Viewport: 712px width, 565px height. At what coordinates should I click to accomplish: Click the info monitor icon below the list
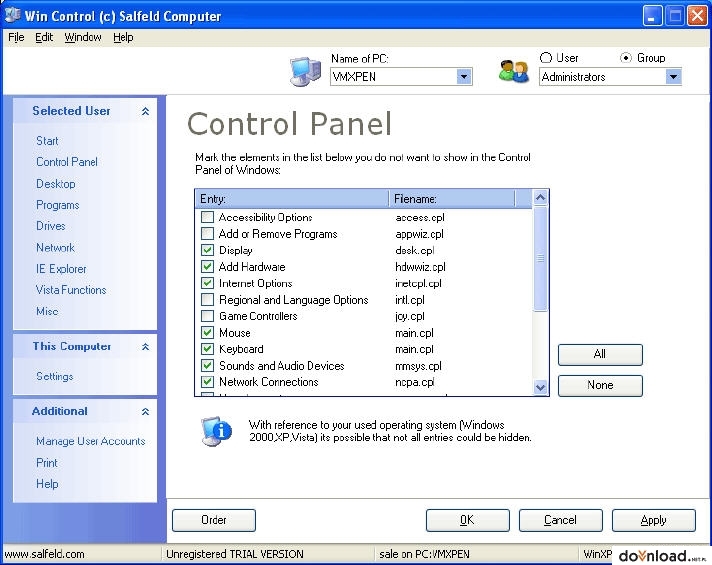click(x=216, y=431)
